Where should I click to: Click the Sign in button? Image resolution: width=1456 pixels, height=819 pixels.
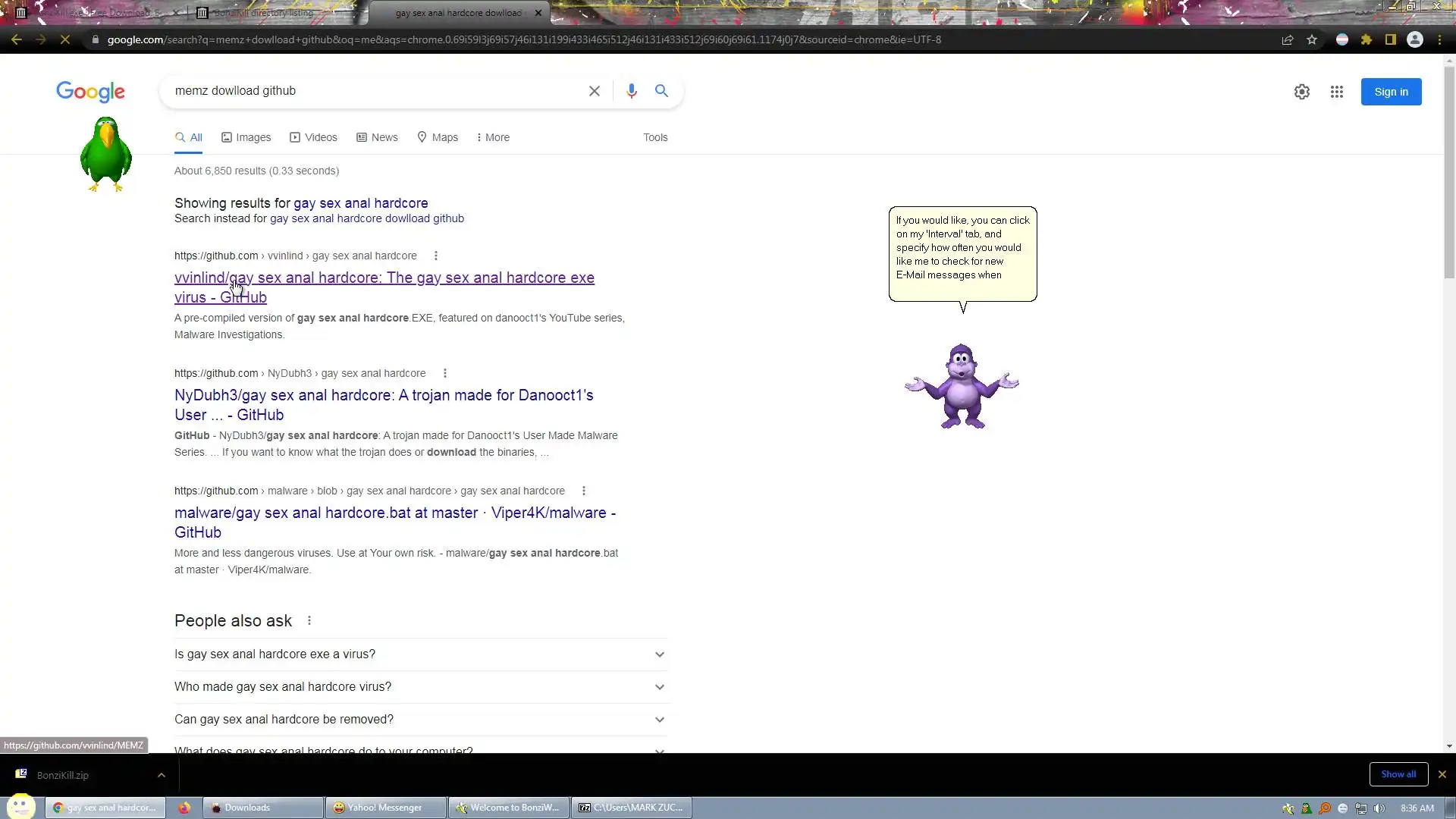(1390, 92)
